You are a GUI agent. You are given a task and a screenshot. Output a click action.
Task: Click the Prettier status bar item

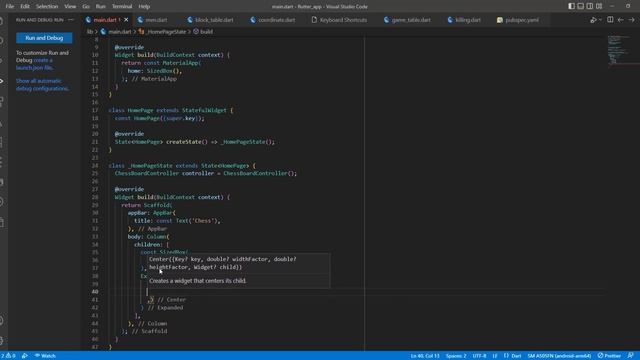point(609,356)
